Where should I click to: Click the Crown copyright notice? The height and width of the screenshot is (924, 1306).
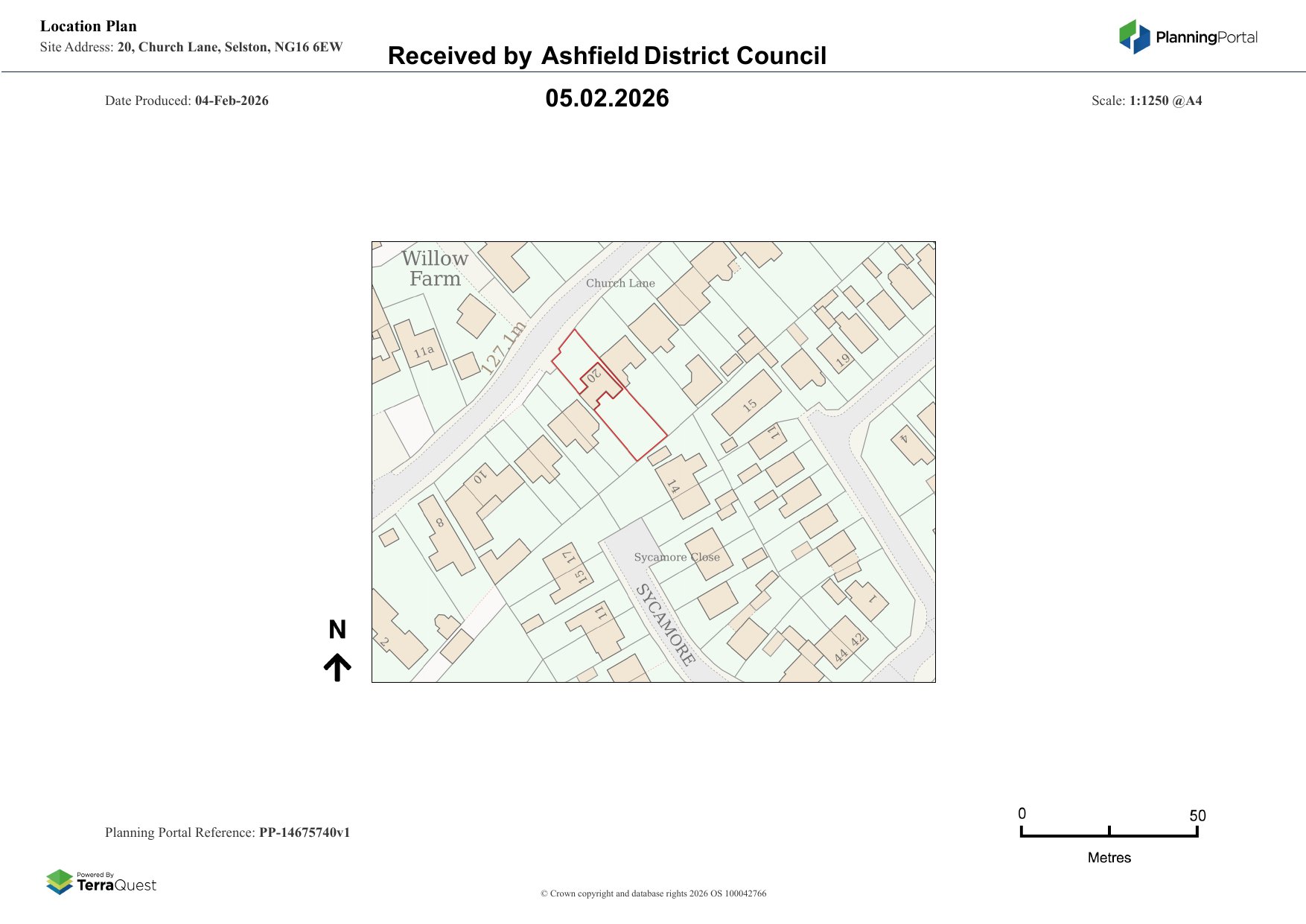coord(653,893)
